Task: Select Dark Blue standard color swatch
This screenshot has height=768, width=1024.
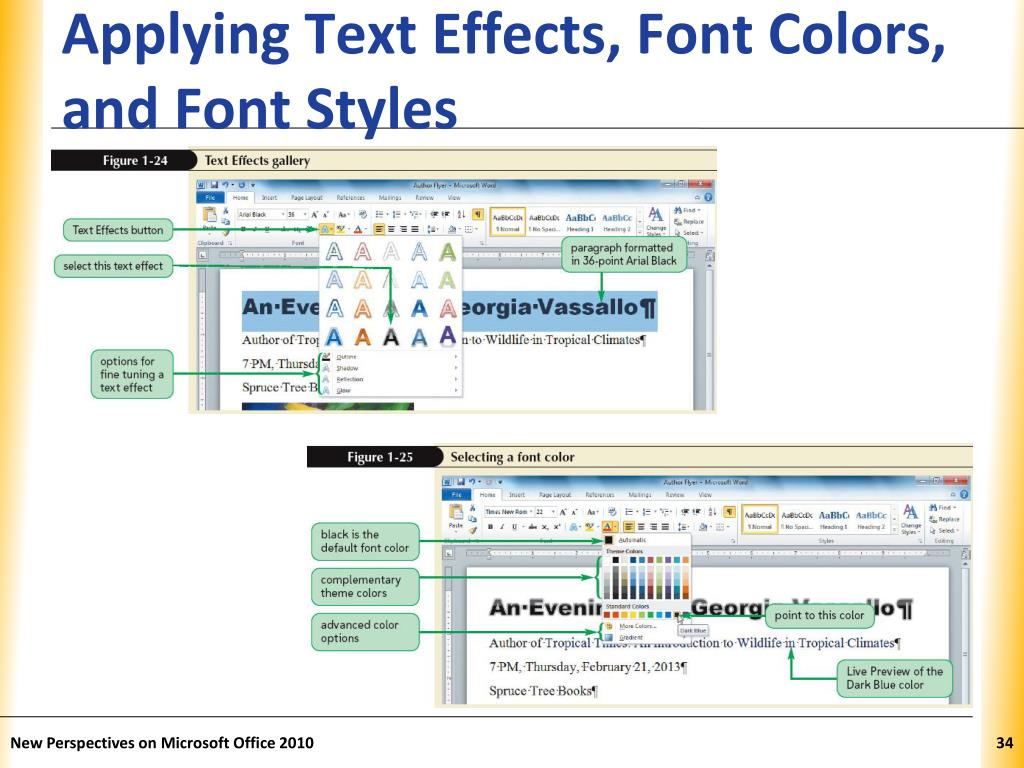Action: click(677, 615)
